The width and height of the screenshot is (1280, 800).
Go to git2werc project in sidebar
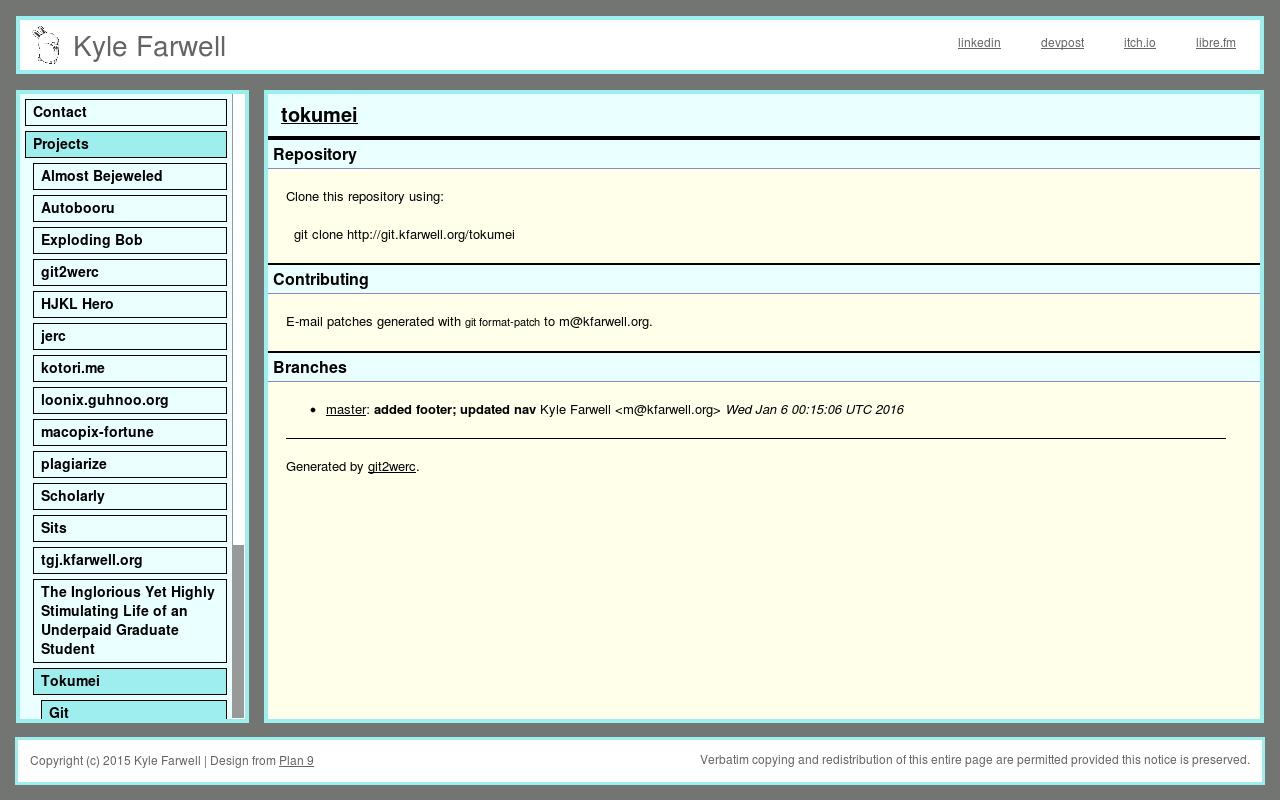[x=130, y=273]
